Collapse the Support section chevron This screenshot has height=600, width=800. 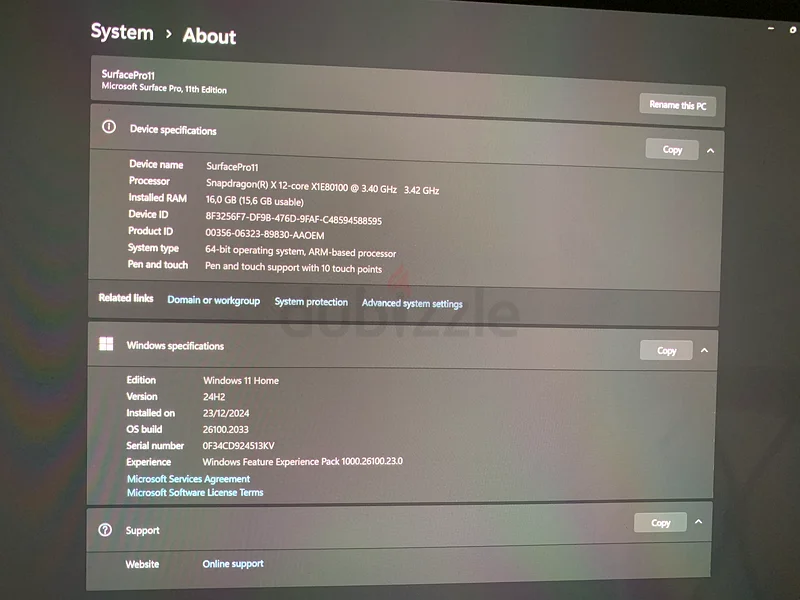(x=698, y=521)
